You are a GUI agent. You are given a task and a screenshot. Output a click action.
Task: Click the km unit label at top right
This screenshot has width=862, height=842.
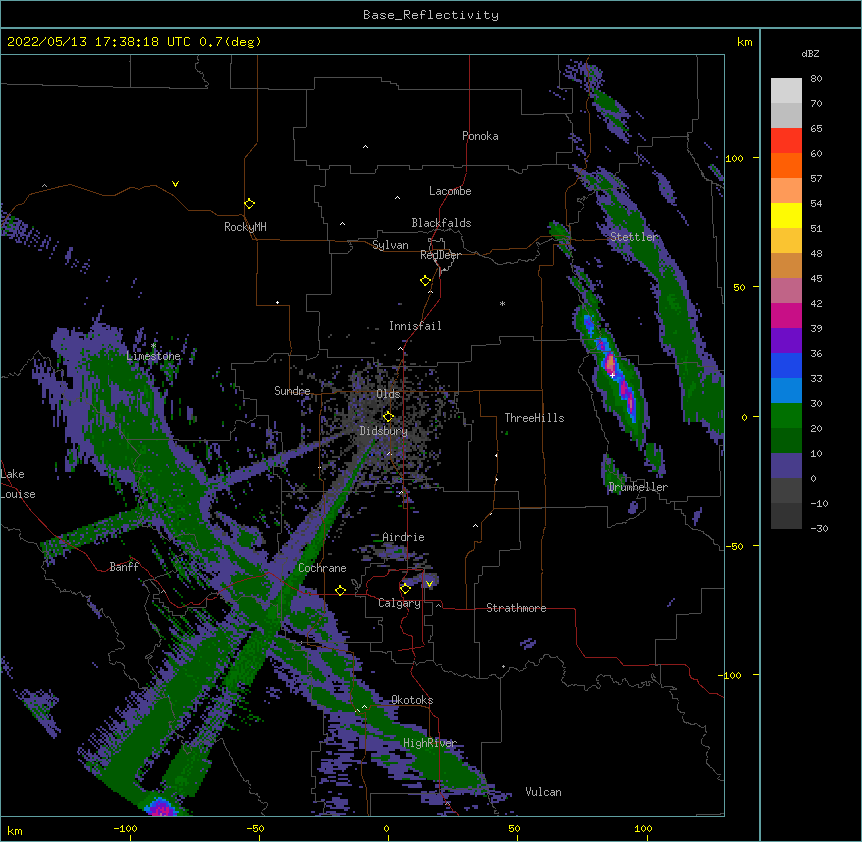coord(744,42)
